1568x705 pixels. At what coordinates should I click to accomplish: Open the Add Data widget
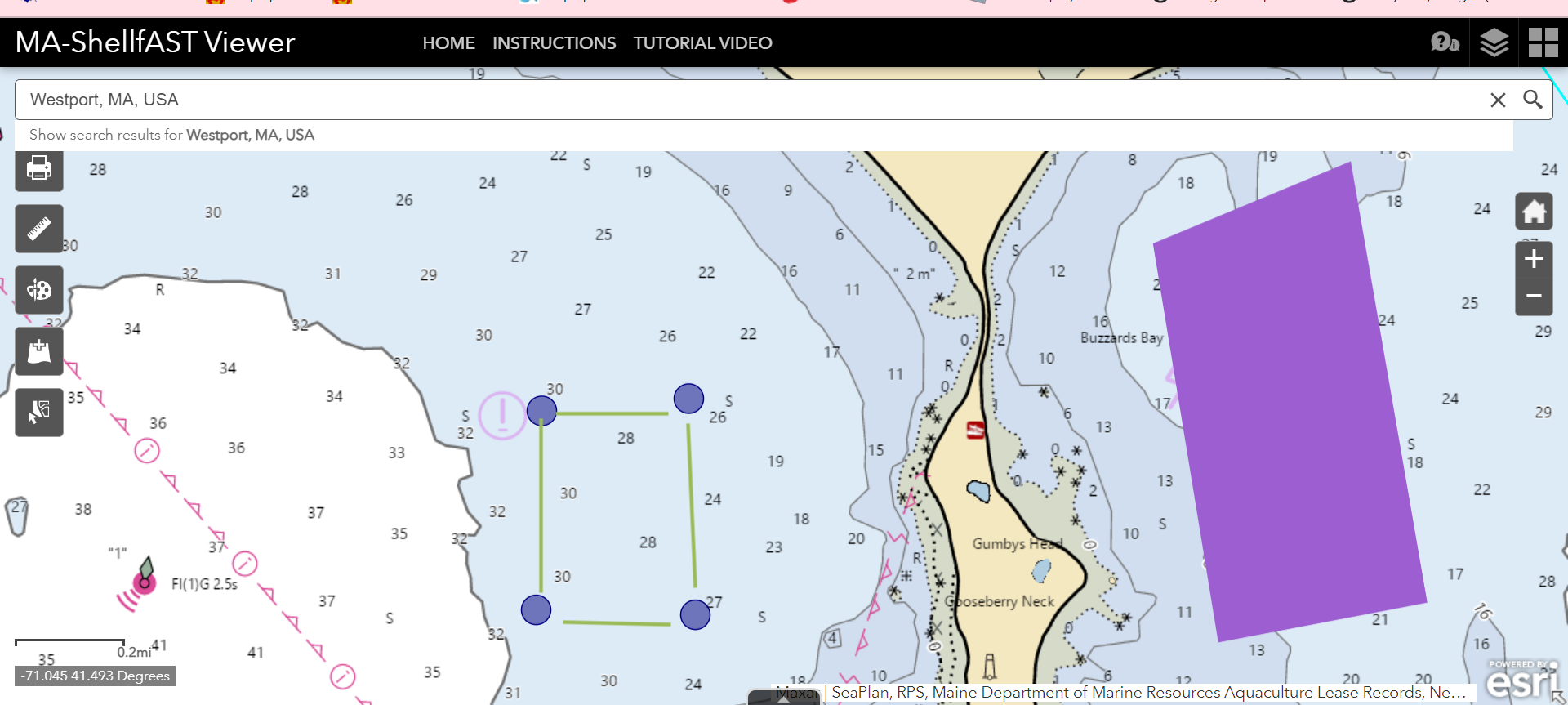(x=38, y=351)
